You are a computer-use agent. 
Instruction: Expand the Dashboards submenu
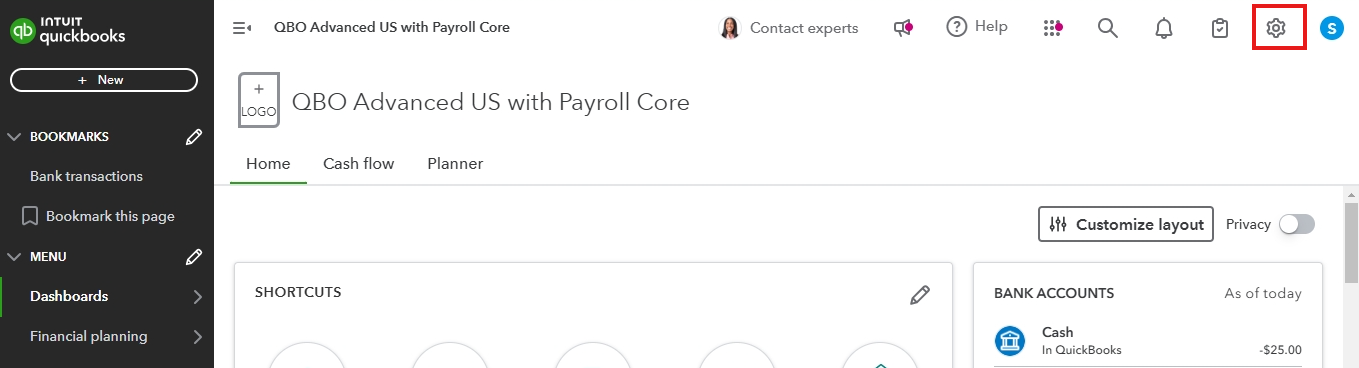coord(197,296)
